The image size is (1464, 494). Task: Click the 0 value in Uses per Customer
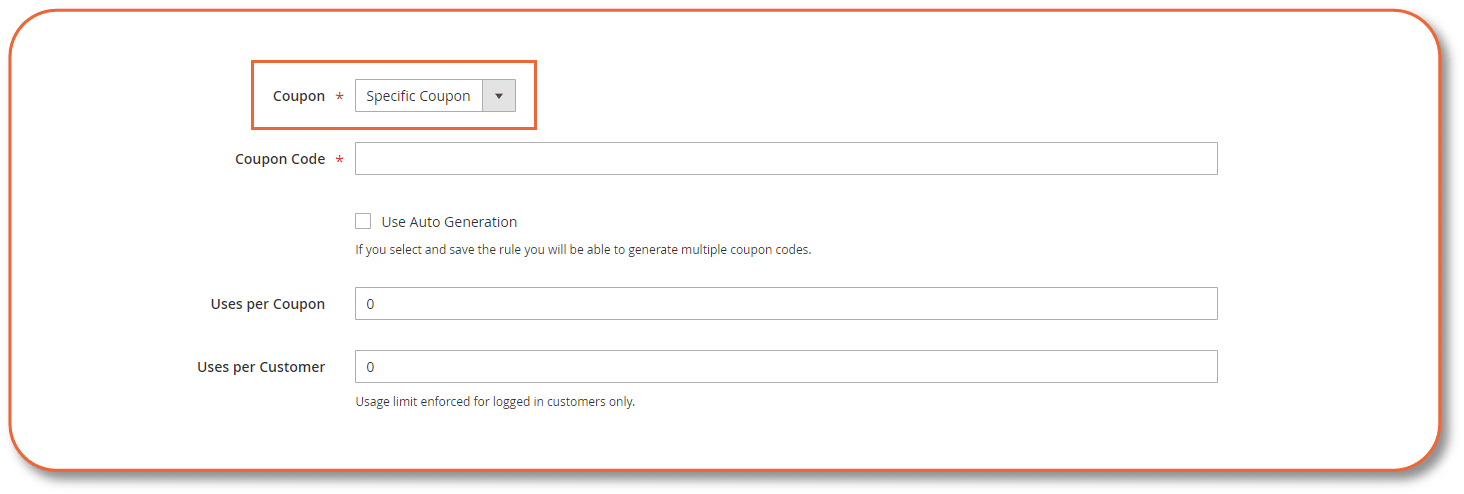(370, 367)
